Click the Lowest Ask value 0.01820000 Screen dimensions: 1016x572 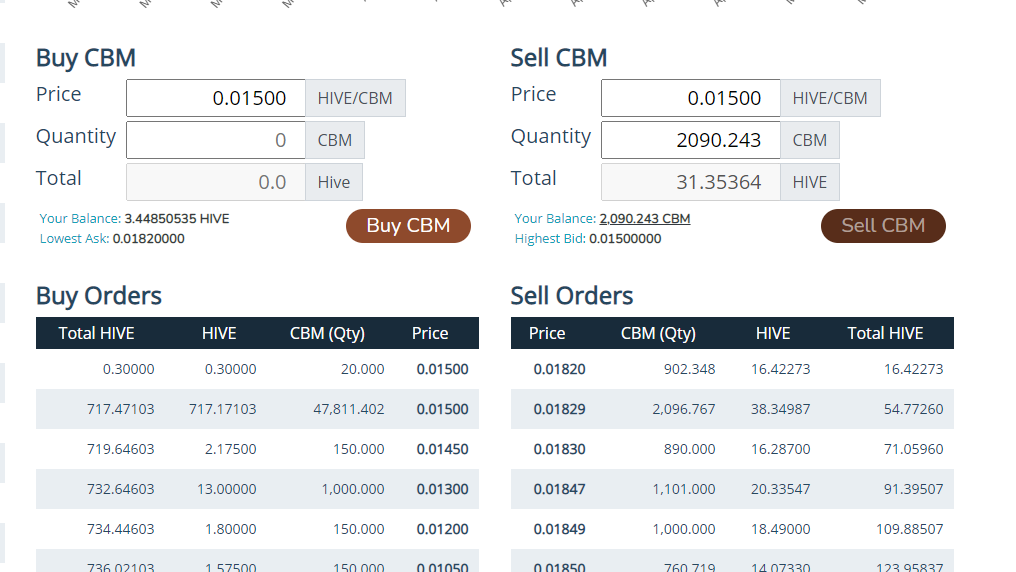(x=148, y=239)
